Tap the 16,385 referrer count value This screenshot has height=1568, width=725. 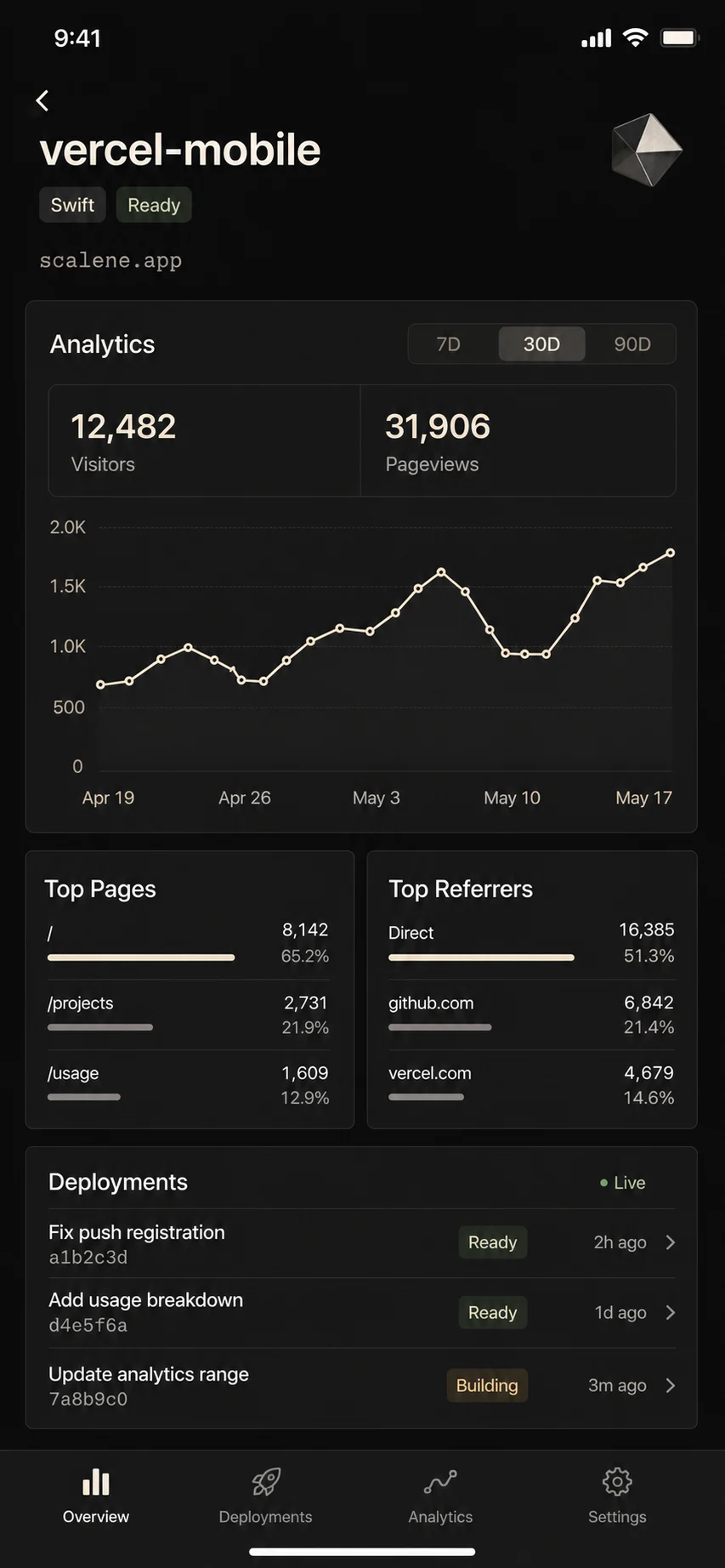point(647,930)
